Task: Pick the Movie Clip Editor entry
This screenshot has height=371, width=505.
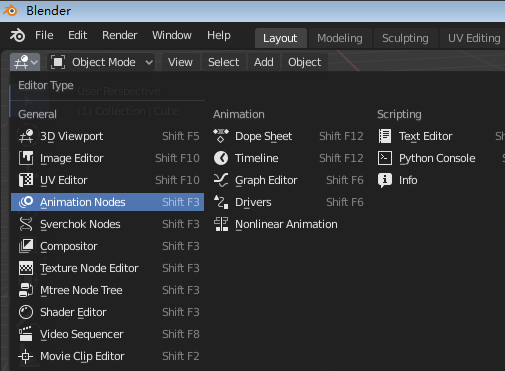Action: 107,356
